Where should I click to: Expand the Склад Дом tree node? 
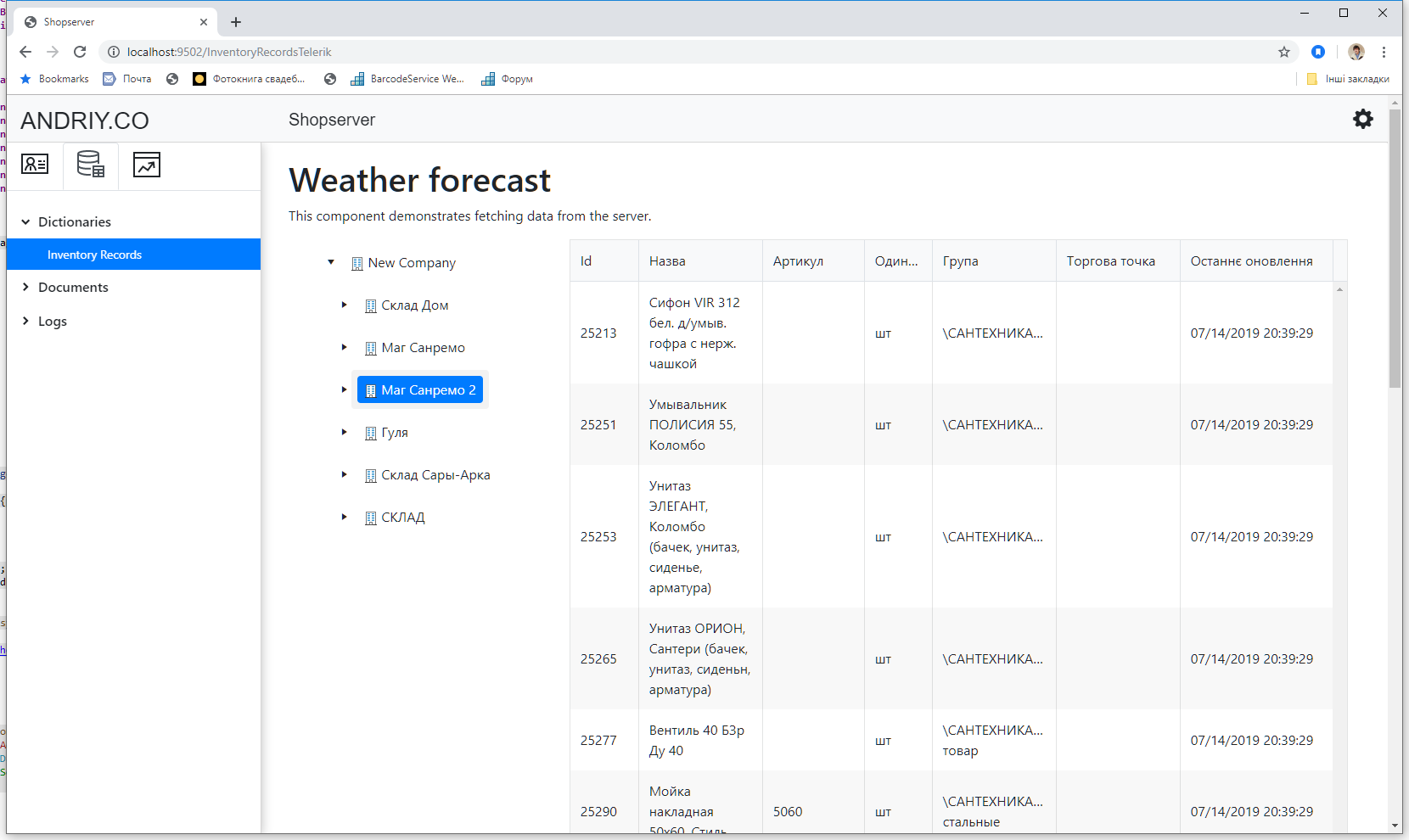344,305
